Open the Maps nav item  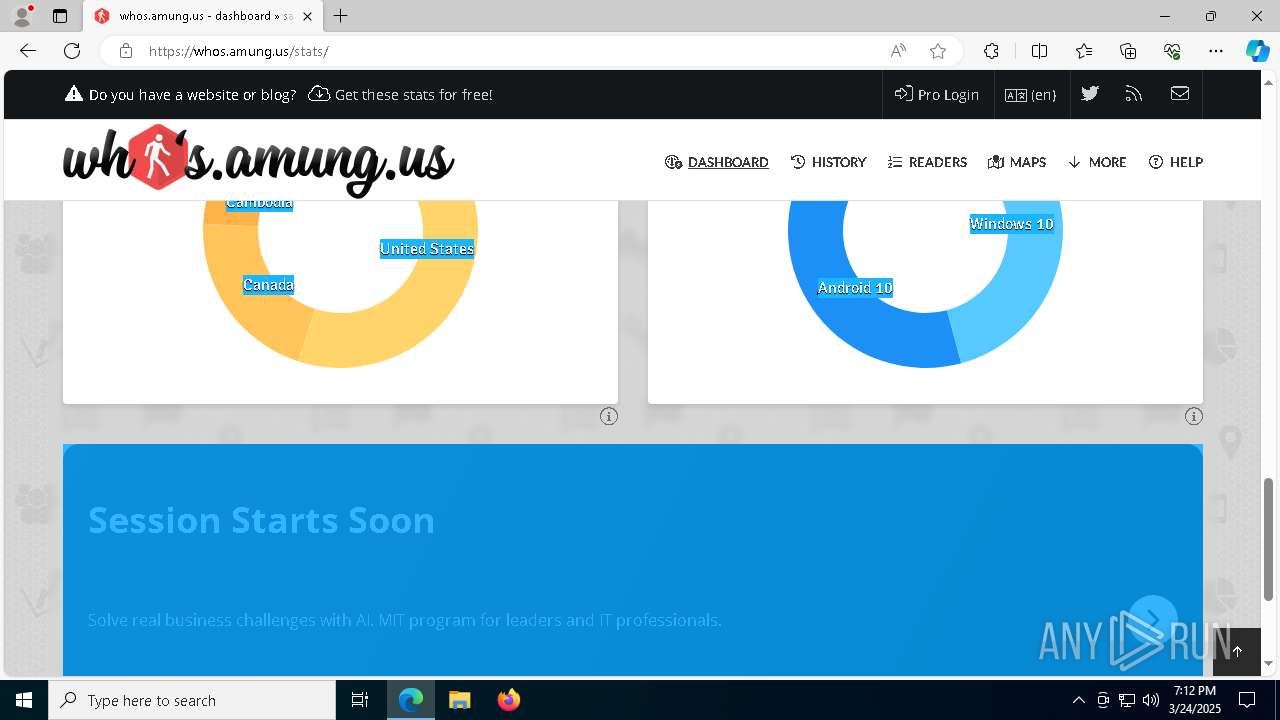pyautogui.click(x=1017, y=162)
